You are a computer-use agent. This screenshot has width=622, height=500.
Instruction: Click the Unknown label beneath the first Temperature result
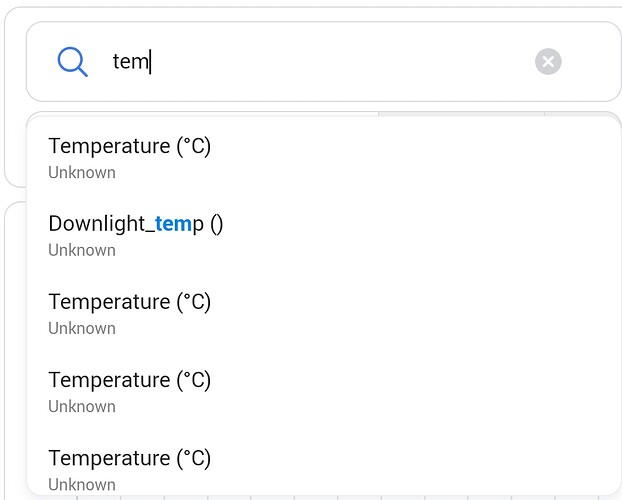(x=82, y=172)
